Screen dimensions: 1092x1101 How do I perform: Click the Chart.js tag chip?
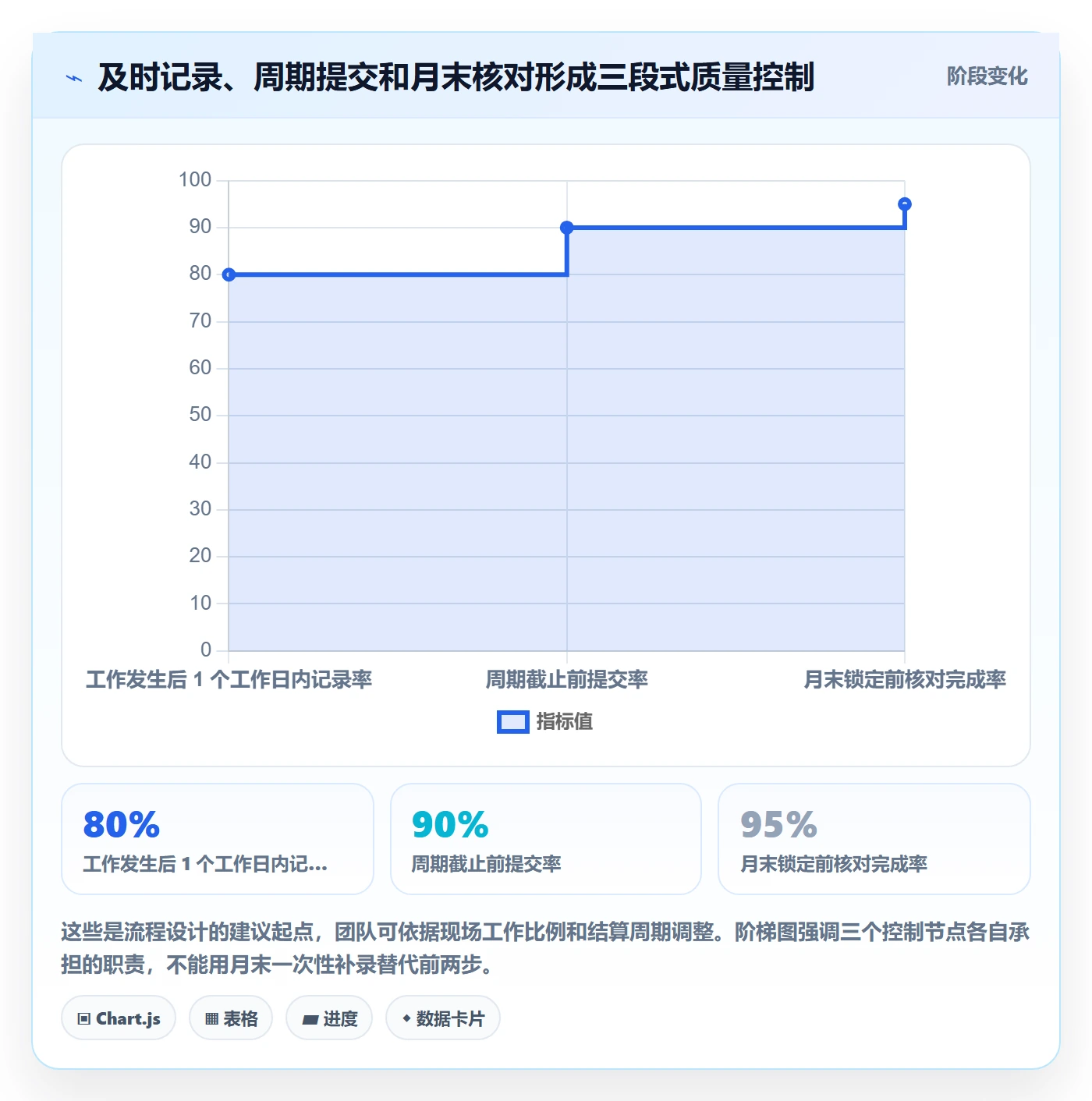point(119,1018)
